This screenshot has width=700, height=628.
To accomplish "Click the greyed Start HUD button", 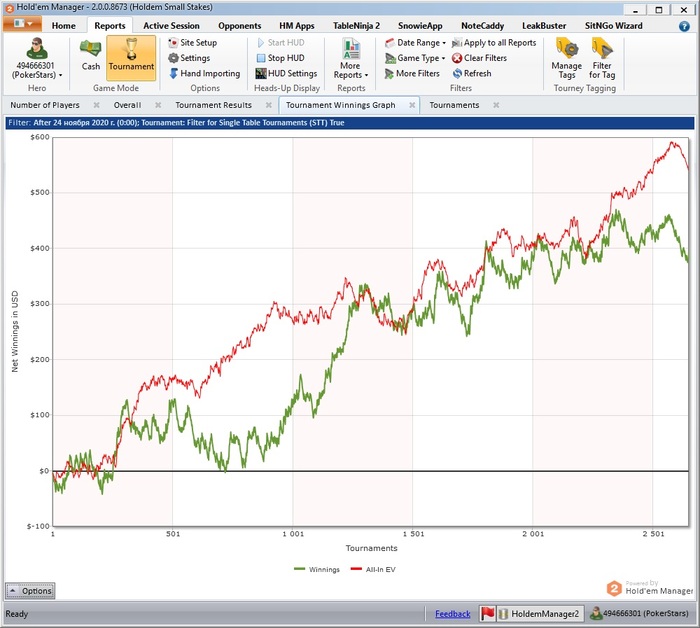I will (281, 43).
